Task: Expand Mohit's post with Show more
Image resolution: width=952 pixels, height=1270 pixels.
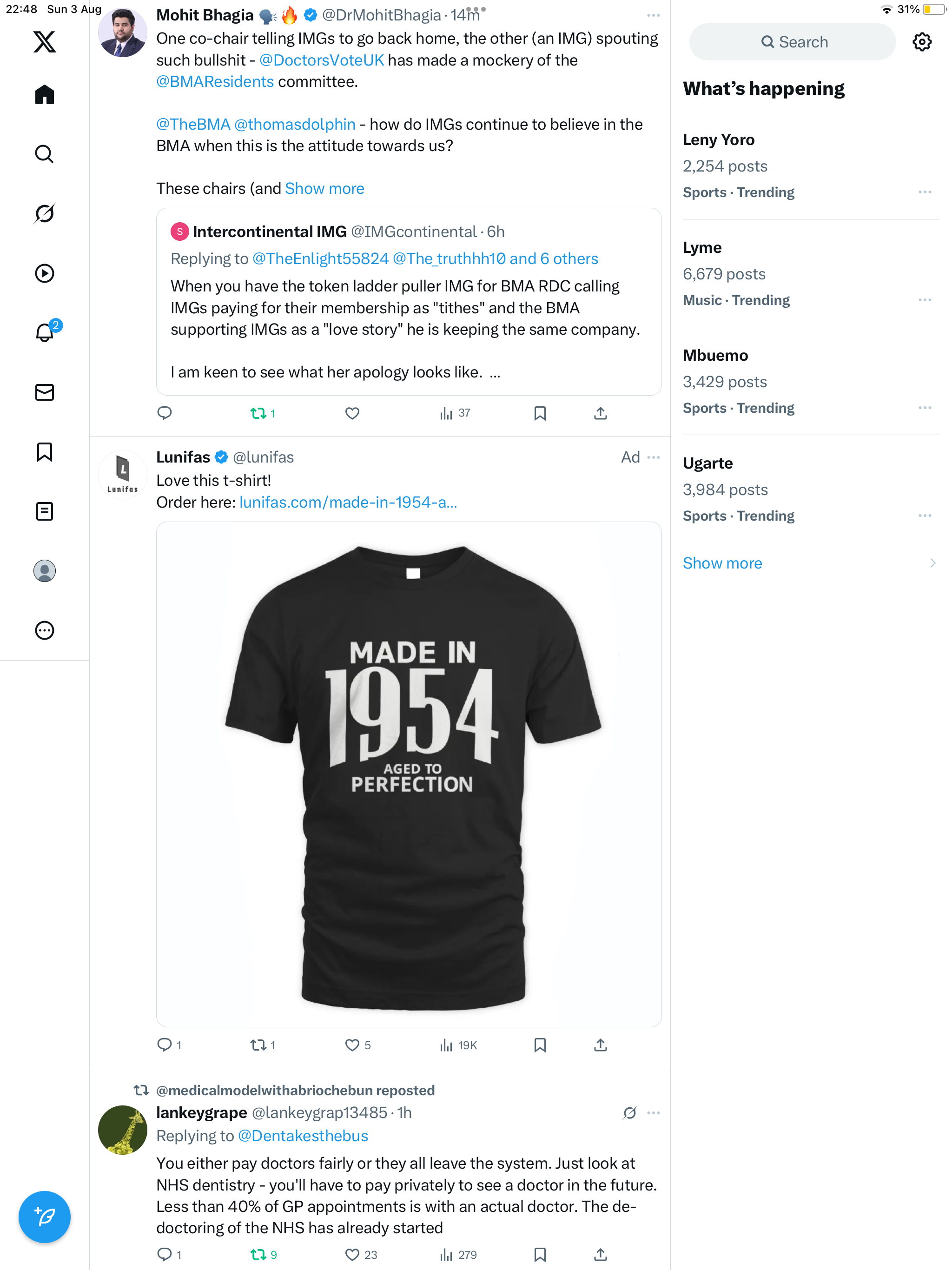Action: coord(324,189)
